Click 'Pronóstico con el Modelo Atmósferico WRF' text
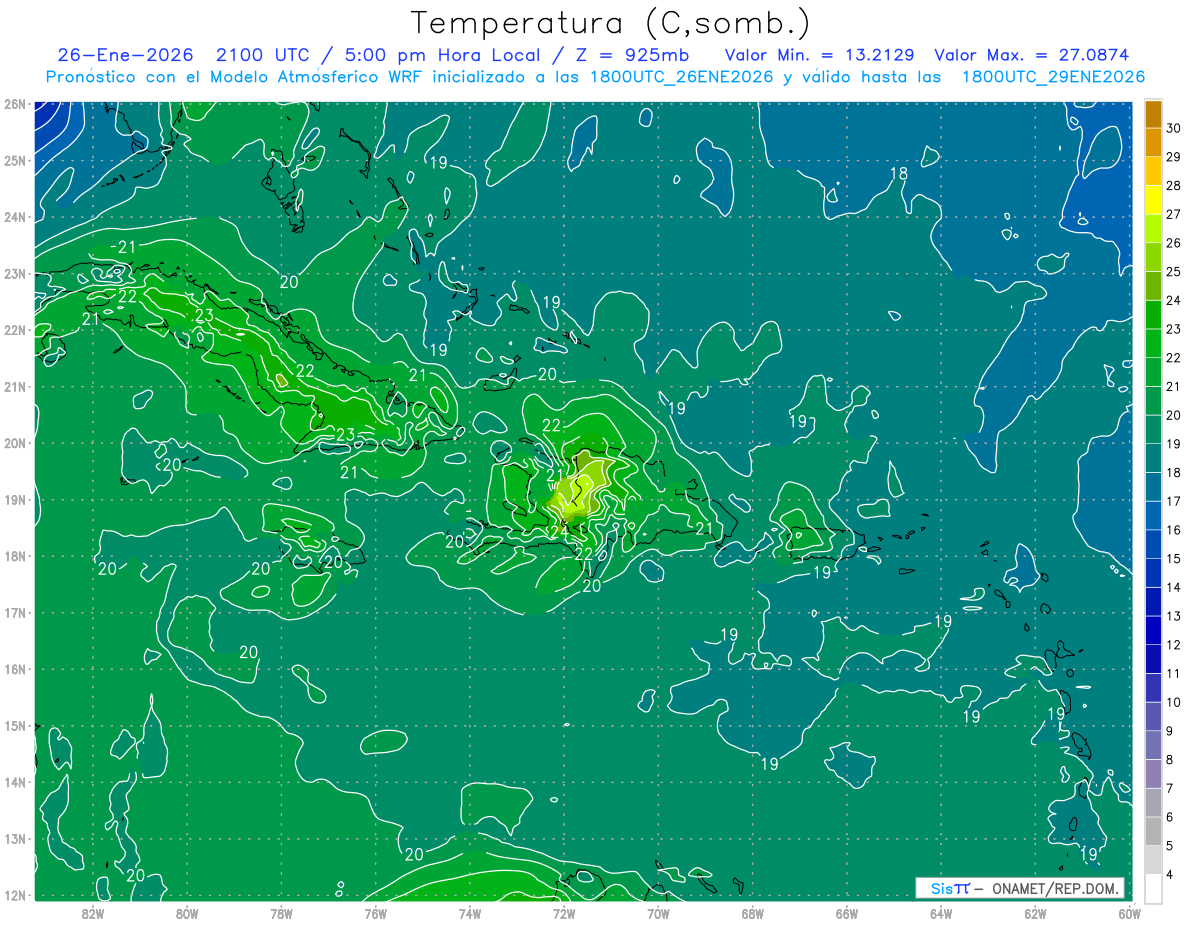This screenshot has width=1200, height=927. pyautogui.click(x=235, y=77)
